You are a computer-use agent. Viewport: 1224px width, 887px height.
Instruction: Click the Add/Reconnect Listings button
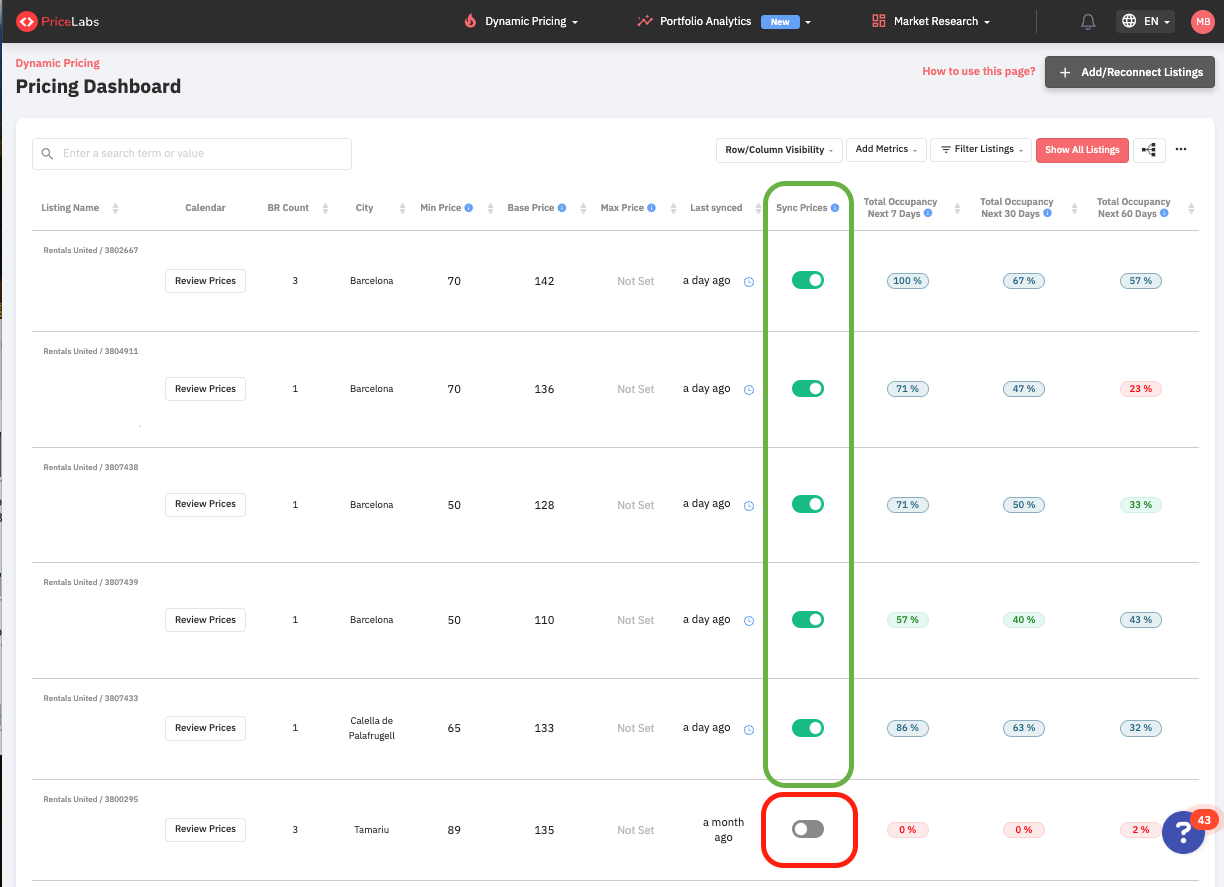[x=1130, y=72]
